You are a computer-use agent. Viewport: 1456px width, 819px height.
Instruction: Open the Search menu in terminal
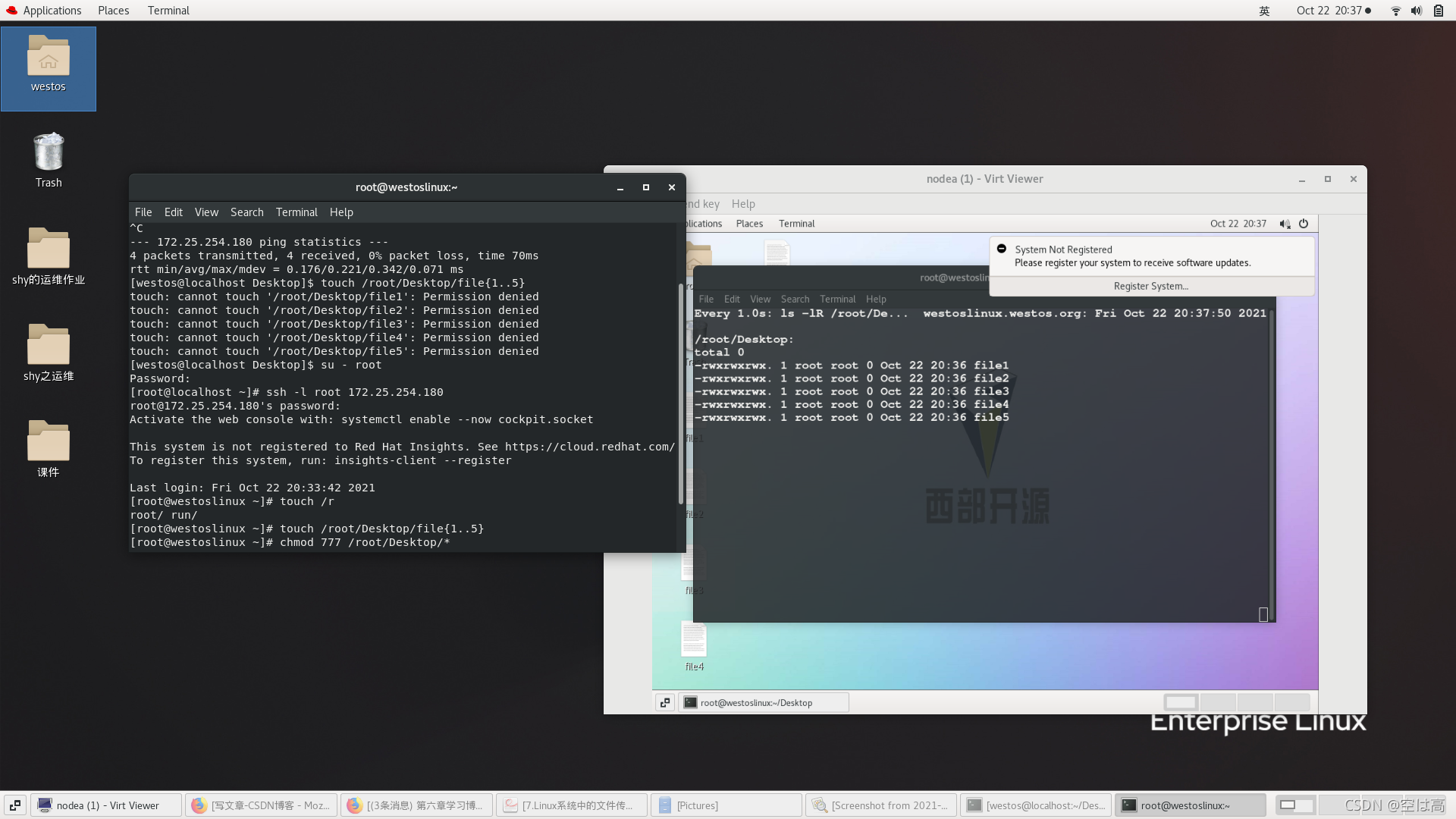click(246, 212)
